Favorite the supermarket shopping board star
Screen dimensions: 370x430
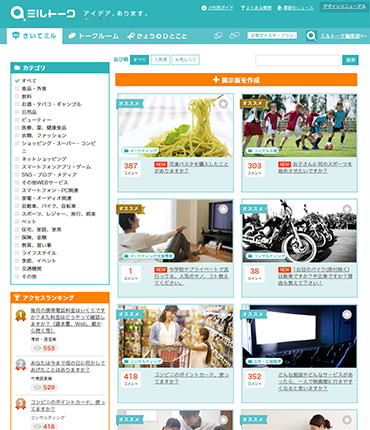click(223, 315)
